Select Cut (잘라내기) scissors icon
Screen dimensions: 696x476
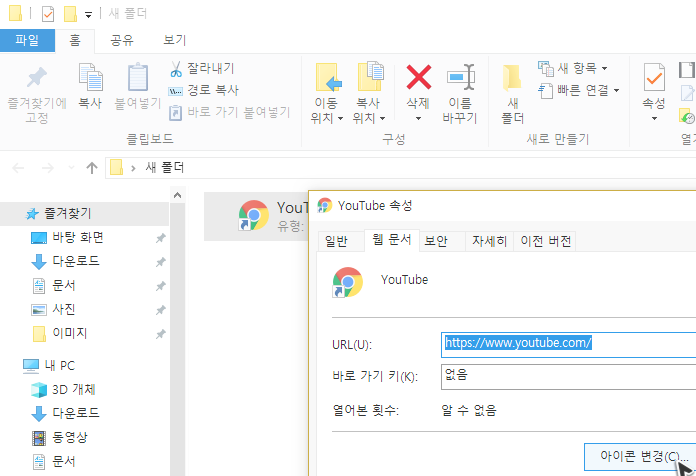pos(176,69)
